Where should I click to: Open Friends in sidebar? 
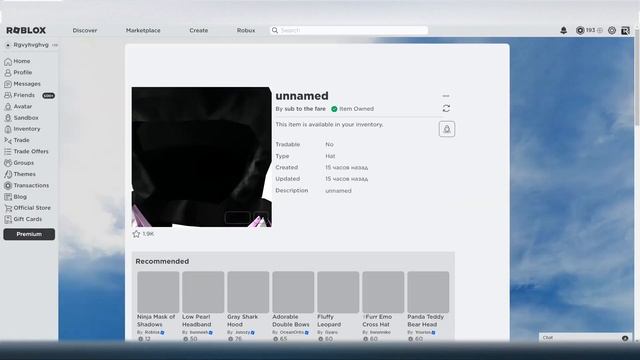20,95
